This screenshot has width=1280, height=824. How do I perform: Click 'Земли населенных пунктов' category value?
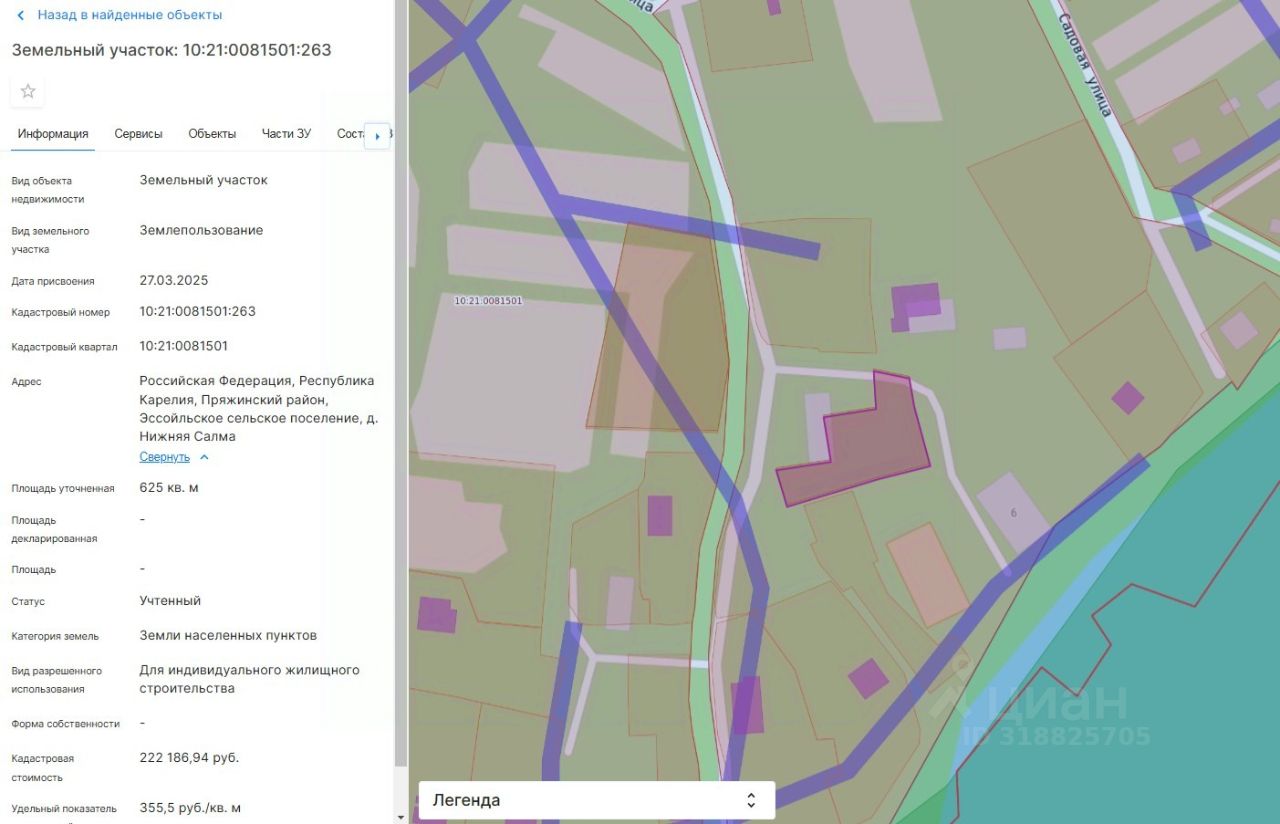click(x=228, y=635)
